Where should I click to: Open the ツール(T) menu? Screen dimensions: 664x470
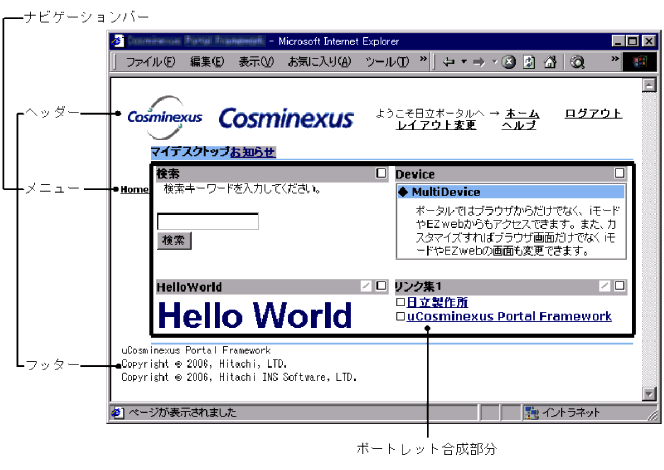(x=387, y=62)
